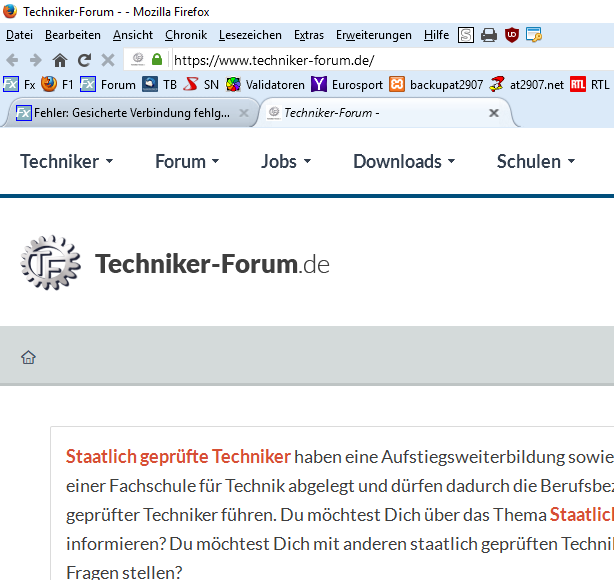Reload the current page
Viewport: 614px width, 580px height.
pyautogui.click(x=84, y=60)
